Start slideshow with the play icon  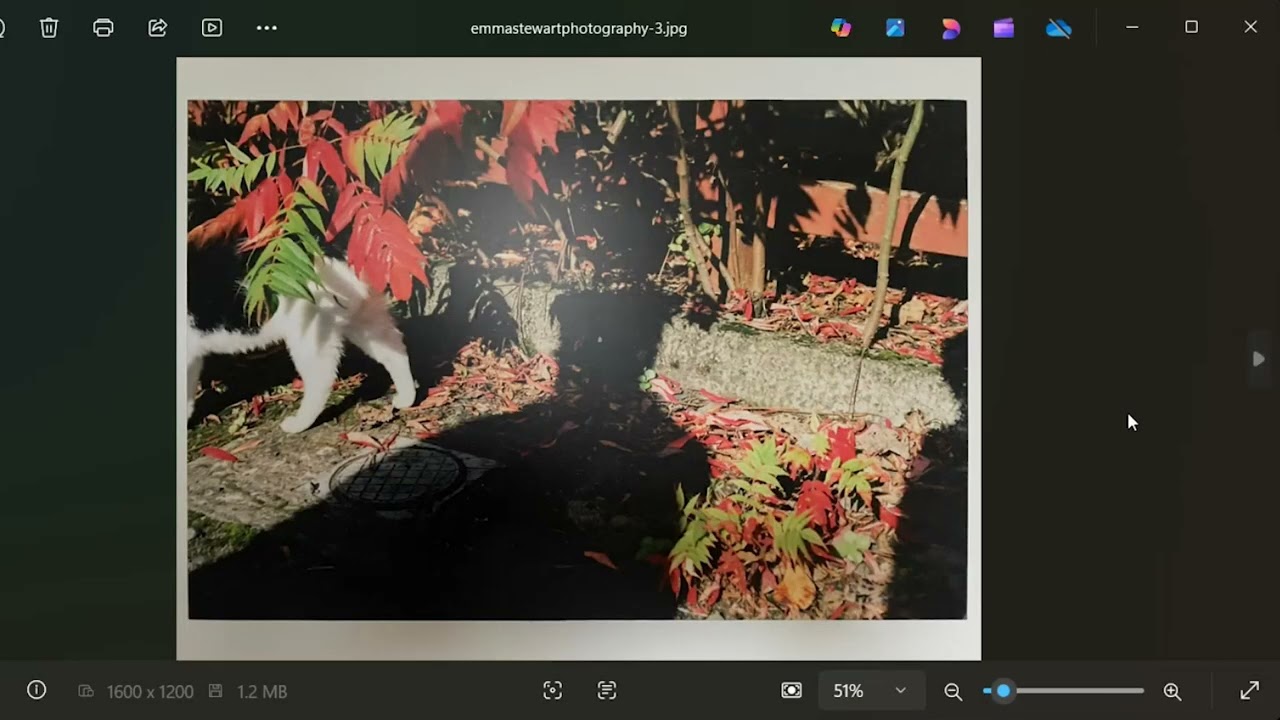click(x=212, y=28)
